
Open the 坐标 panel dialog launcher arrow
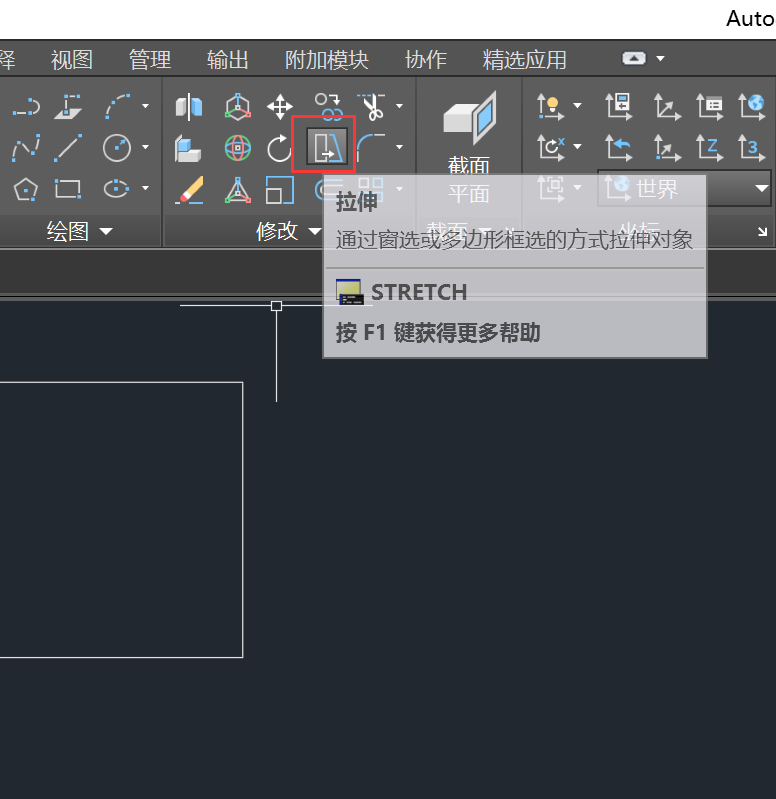click(762, 232)
